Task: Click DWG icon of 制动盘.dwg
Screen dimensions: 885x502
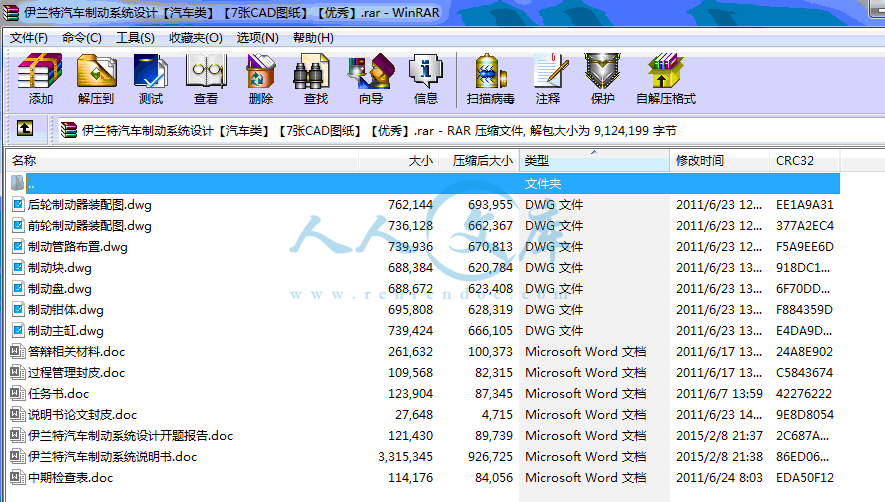Action: 18,288
